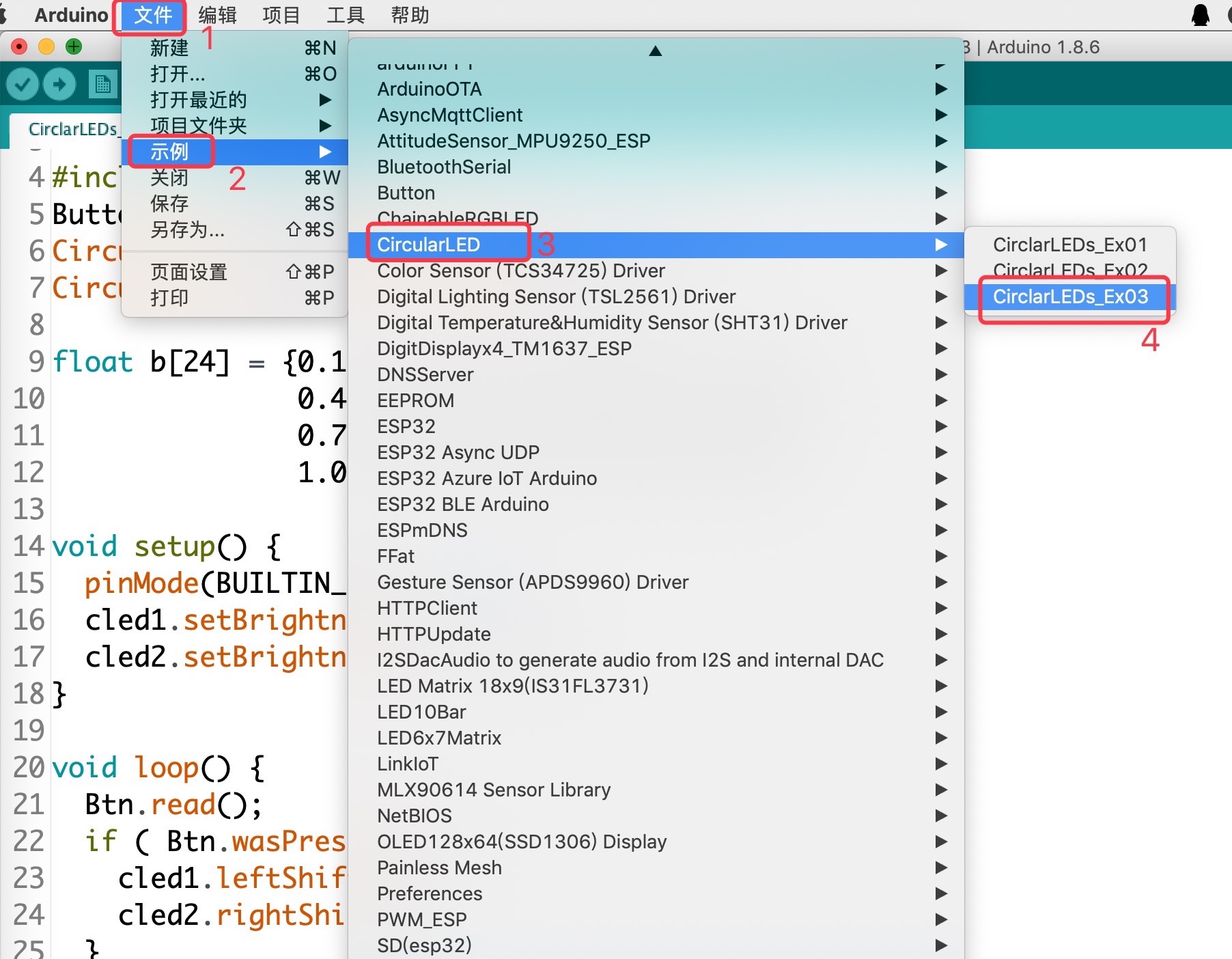
Task: Open the LinkIoT examples
Action: point(656,764)
